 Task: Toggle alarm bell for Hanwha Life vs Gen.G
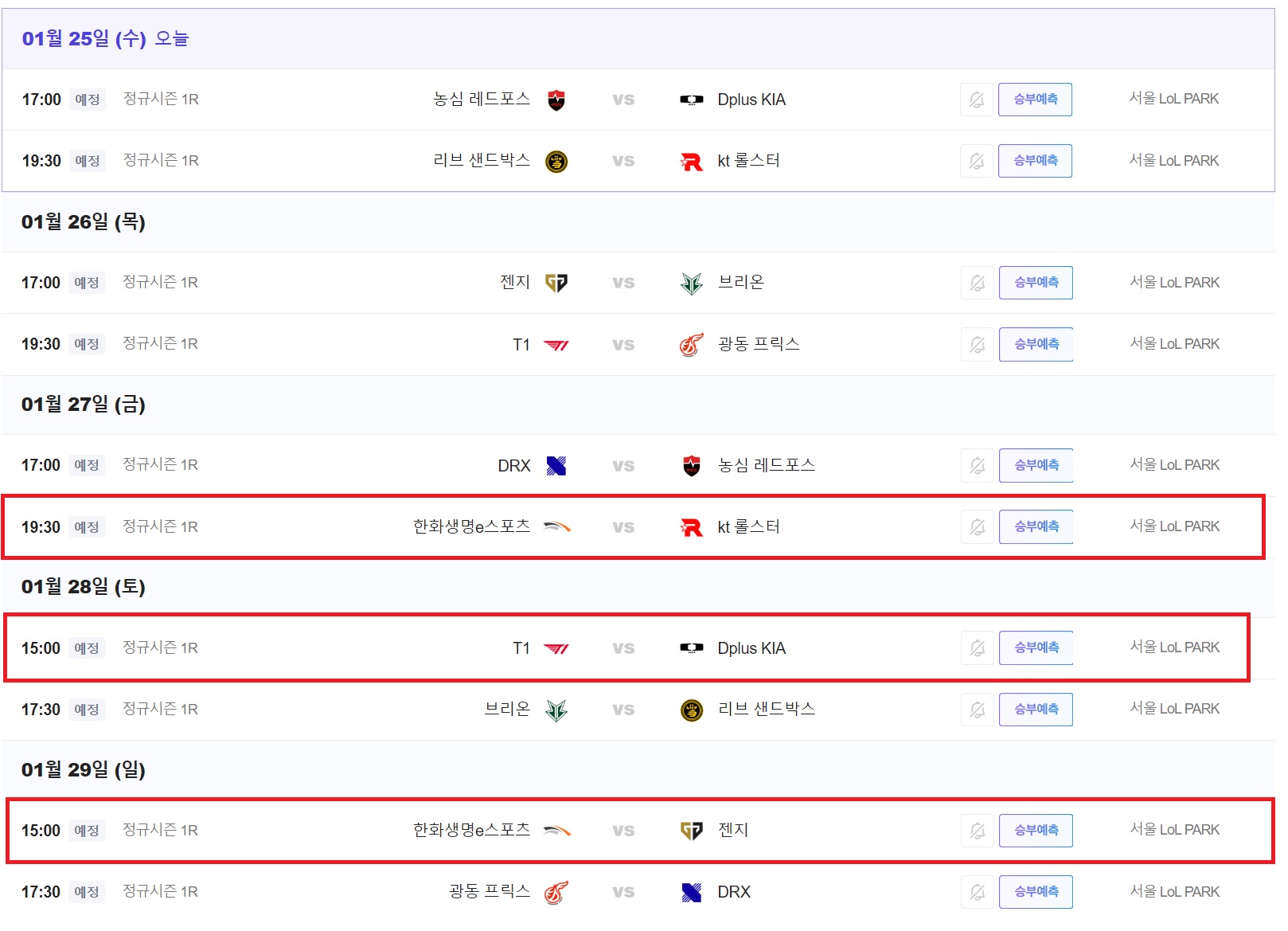coord(977,831)
